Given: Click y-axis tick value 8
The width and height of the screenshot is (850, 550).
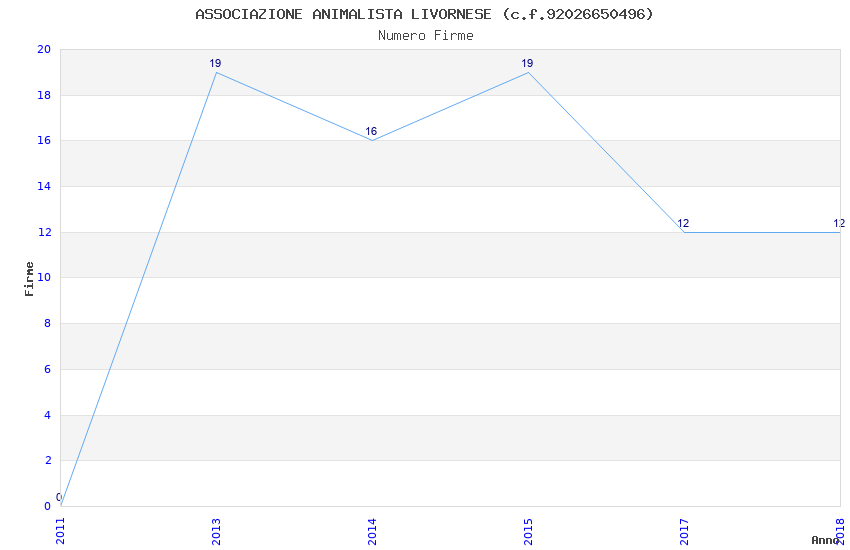Looking at the screenshot, I should coord(48,323).
